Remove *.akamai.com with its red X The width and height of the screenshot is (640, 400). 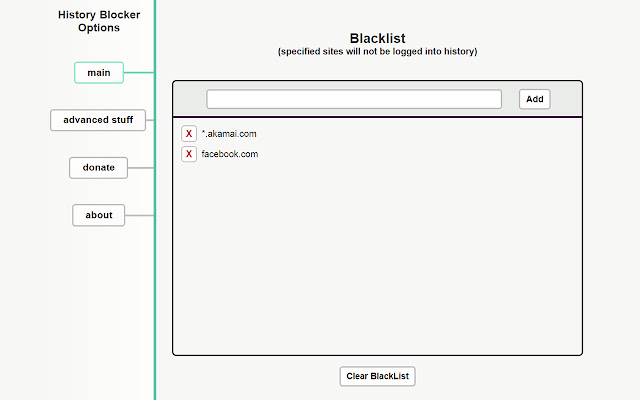point(189,134)
